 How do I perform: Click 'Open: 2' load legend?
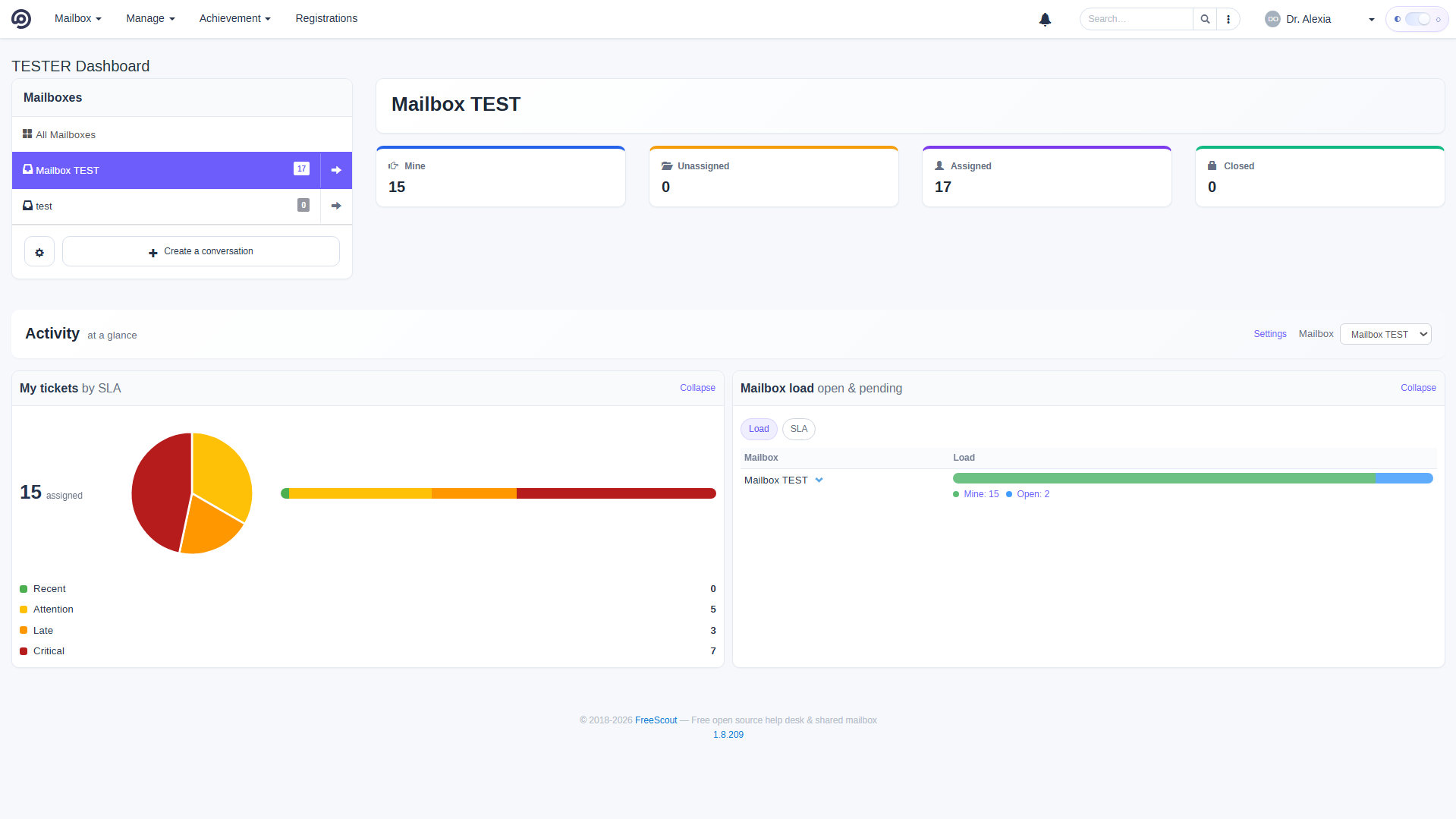click(1028, 494)
